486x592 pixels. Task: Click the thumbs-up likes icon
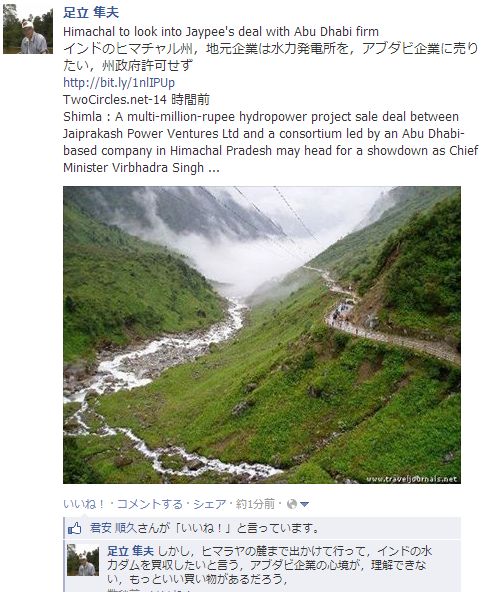(x=75, y=528)
